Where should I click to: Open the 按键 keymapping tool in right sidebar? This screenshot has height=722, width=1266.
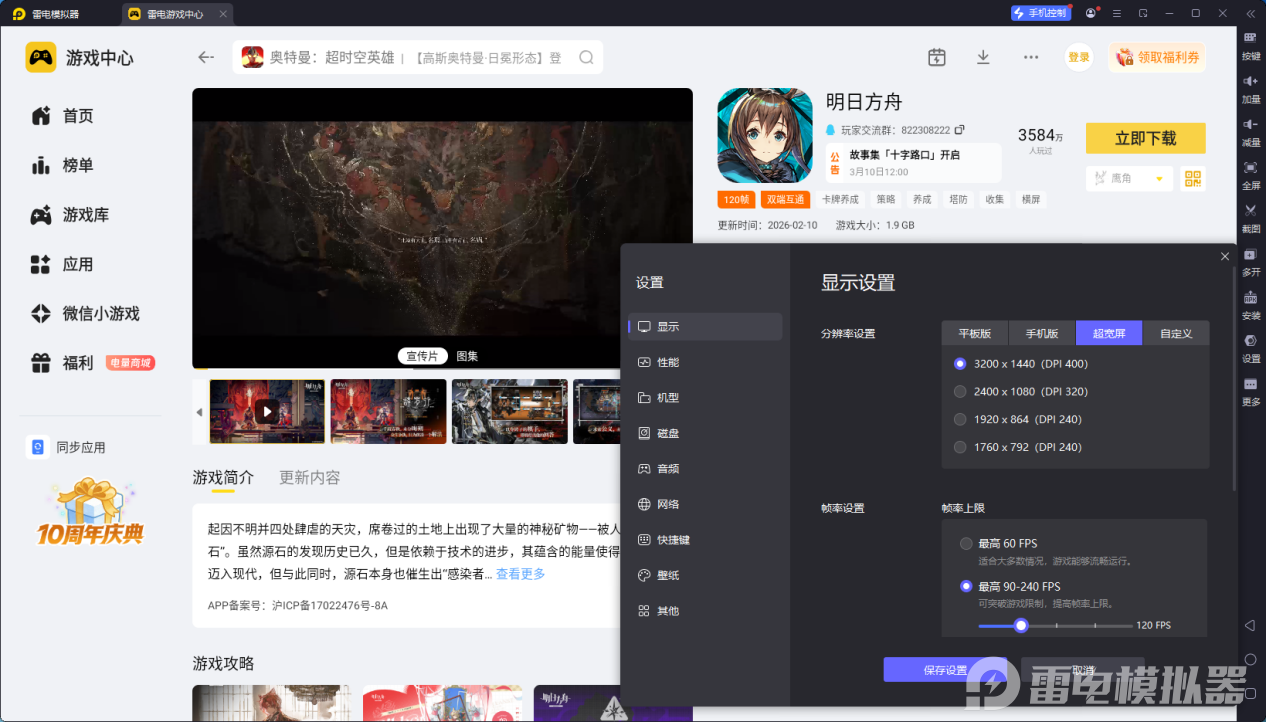(1250, 45)
